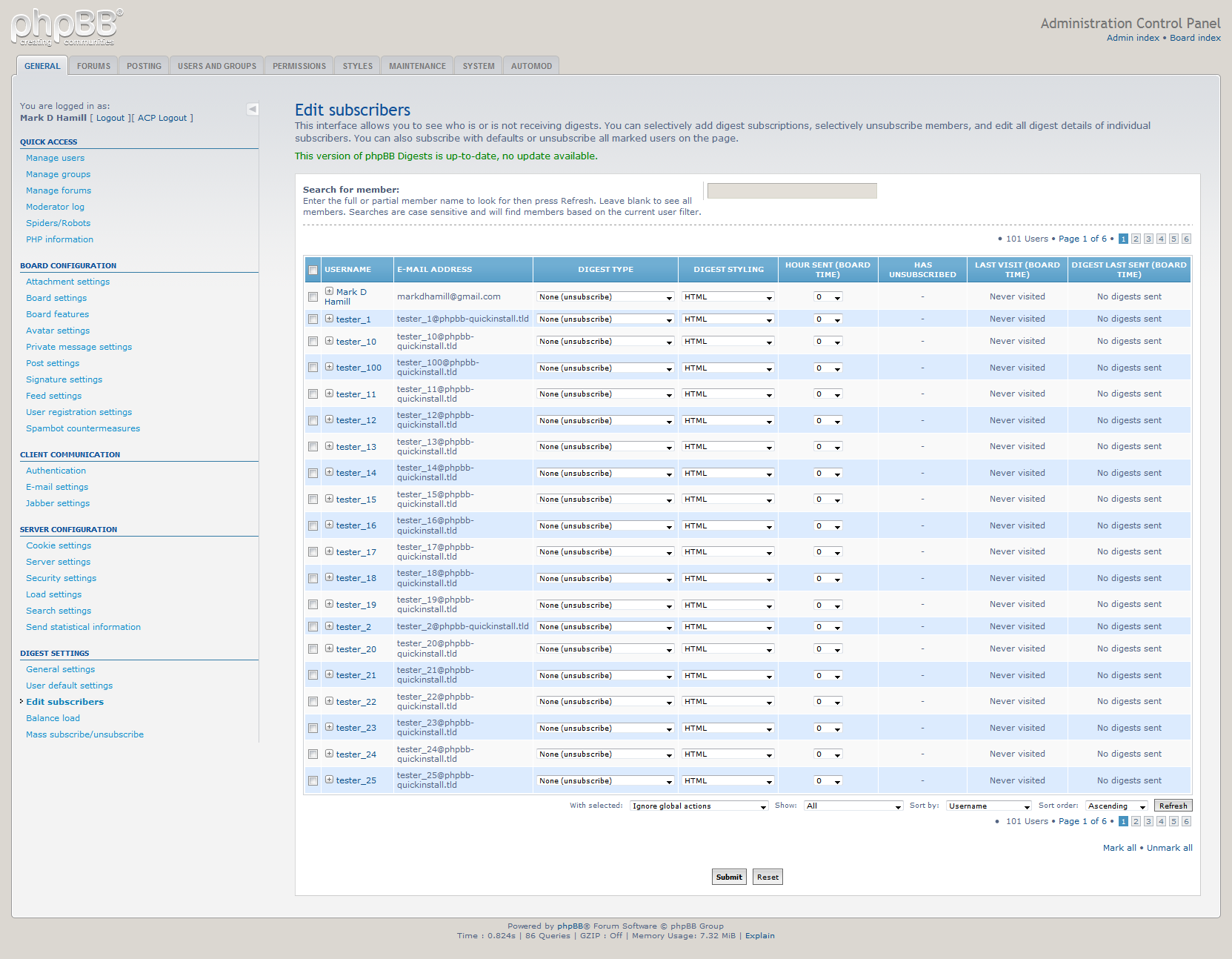
Task: Expand details plus icon for tester_1
Action: point(329,319)
